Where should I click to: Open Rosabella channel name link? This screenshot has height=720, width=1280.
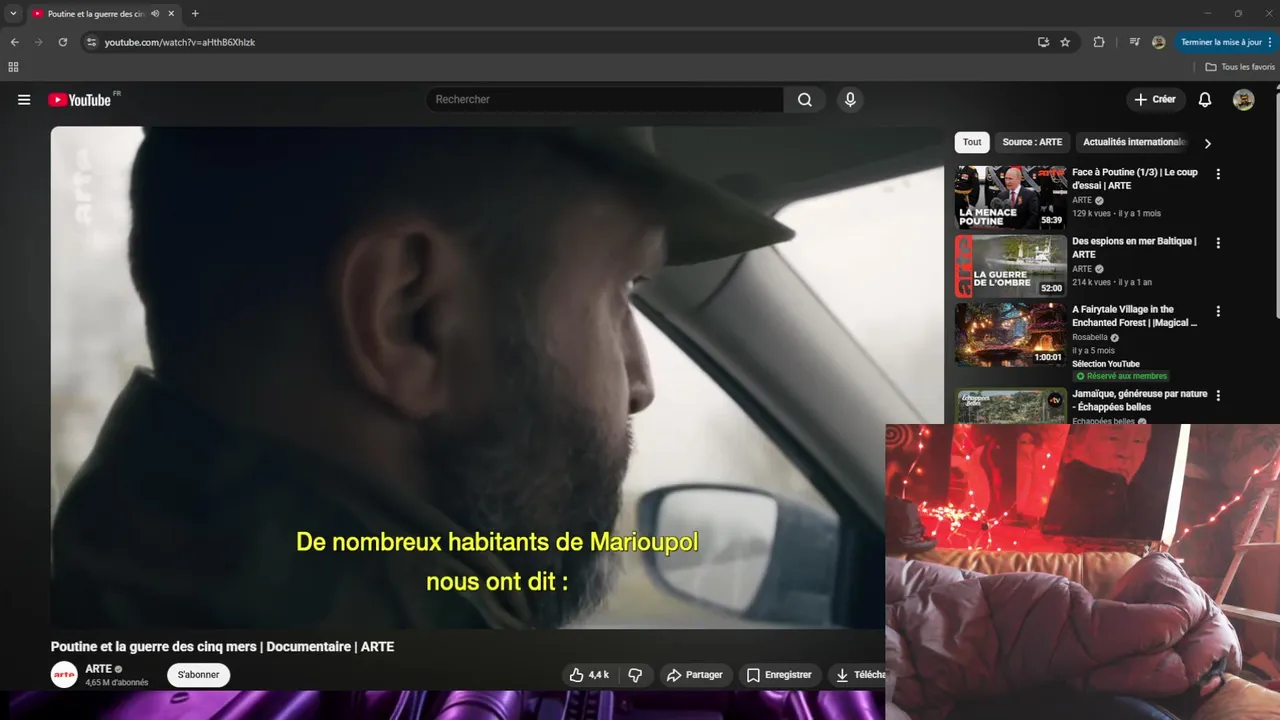pyautogui.click(x=1090, y=337)
